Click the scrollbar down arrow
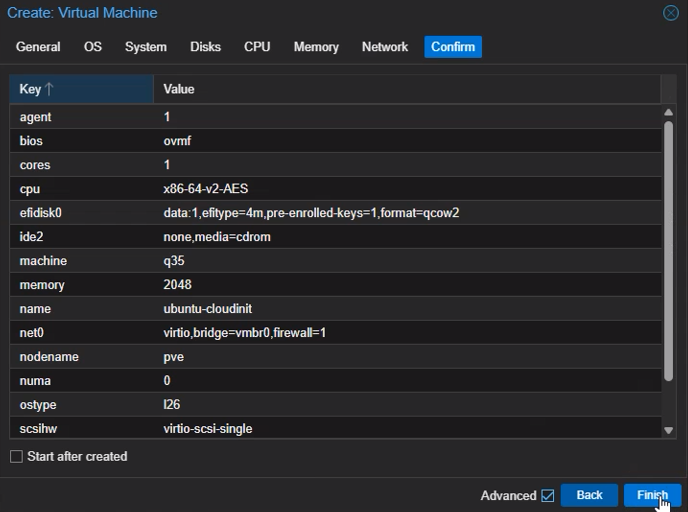This screenshot has width=688, height=512. click(x=669, y=430)
